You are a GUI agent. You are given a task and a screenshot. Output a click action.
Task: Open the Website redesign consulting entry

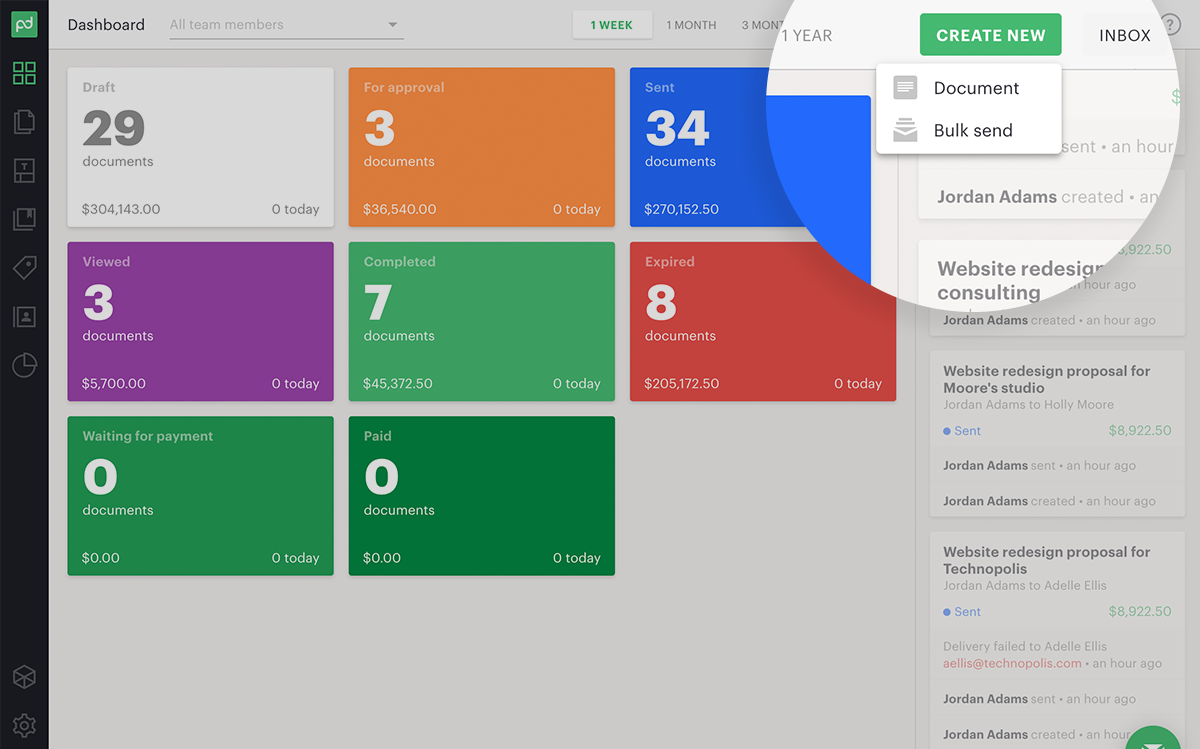(x=1020, y=281)
